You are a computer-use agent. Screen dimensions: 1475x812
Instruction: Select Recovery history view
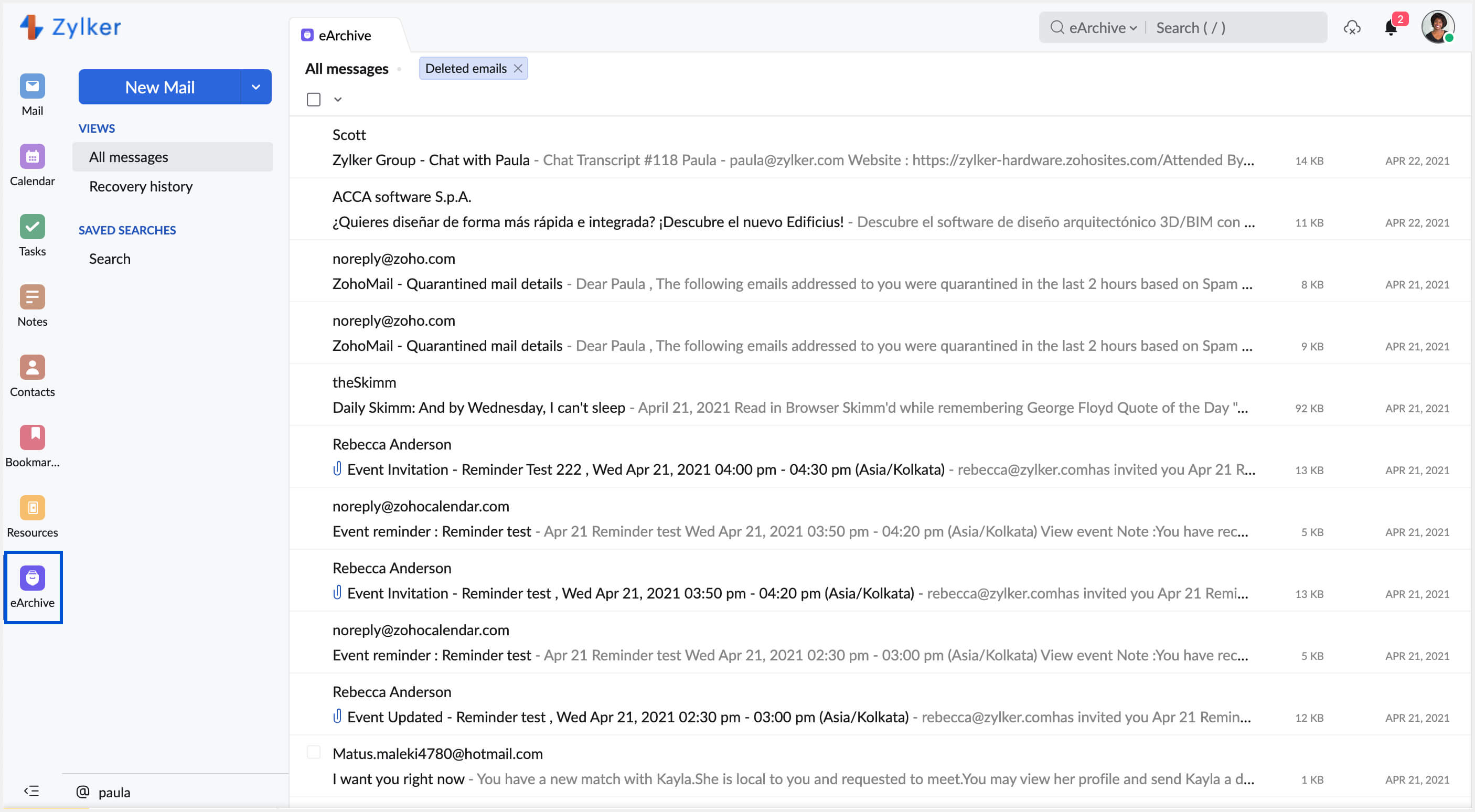(140, 187)
